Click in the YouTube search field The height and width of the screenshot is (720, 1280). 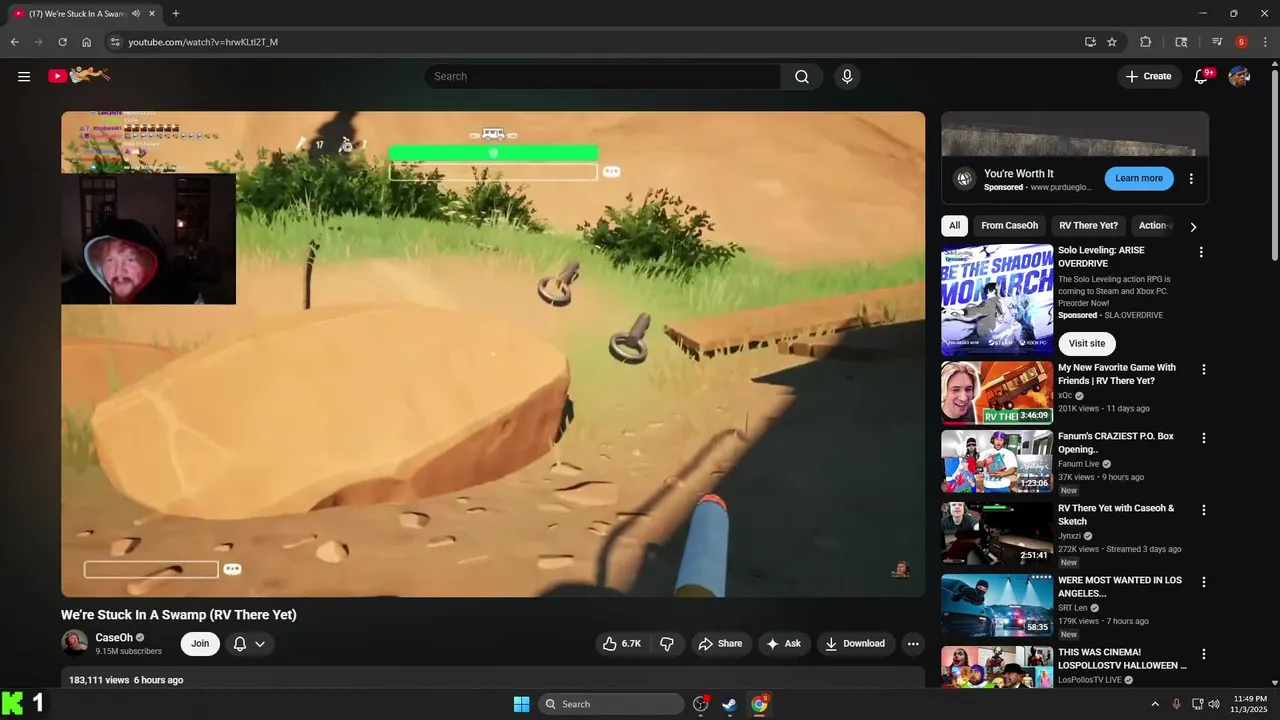coord(602,76)
